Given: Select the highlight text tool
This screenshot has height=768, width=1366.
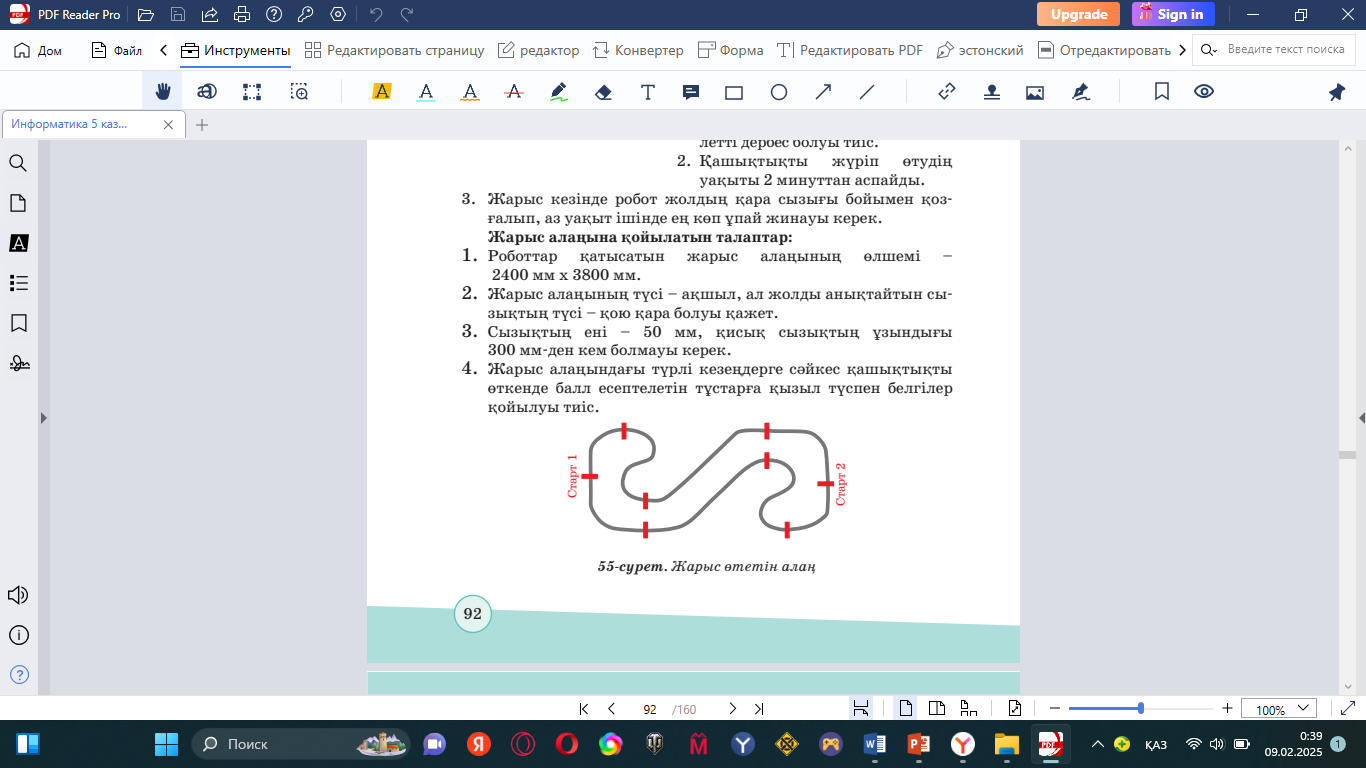Looking at the screenshot, I should 381,92.
